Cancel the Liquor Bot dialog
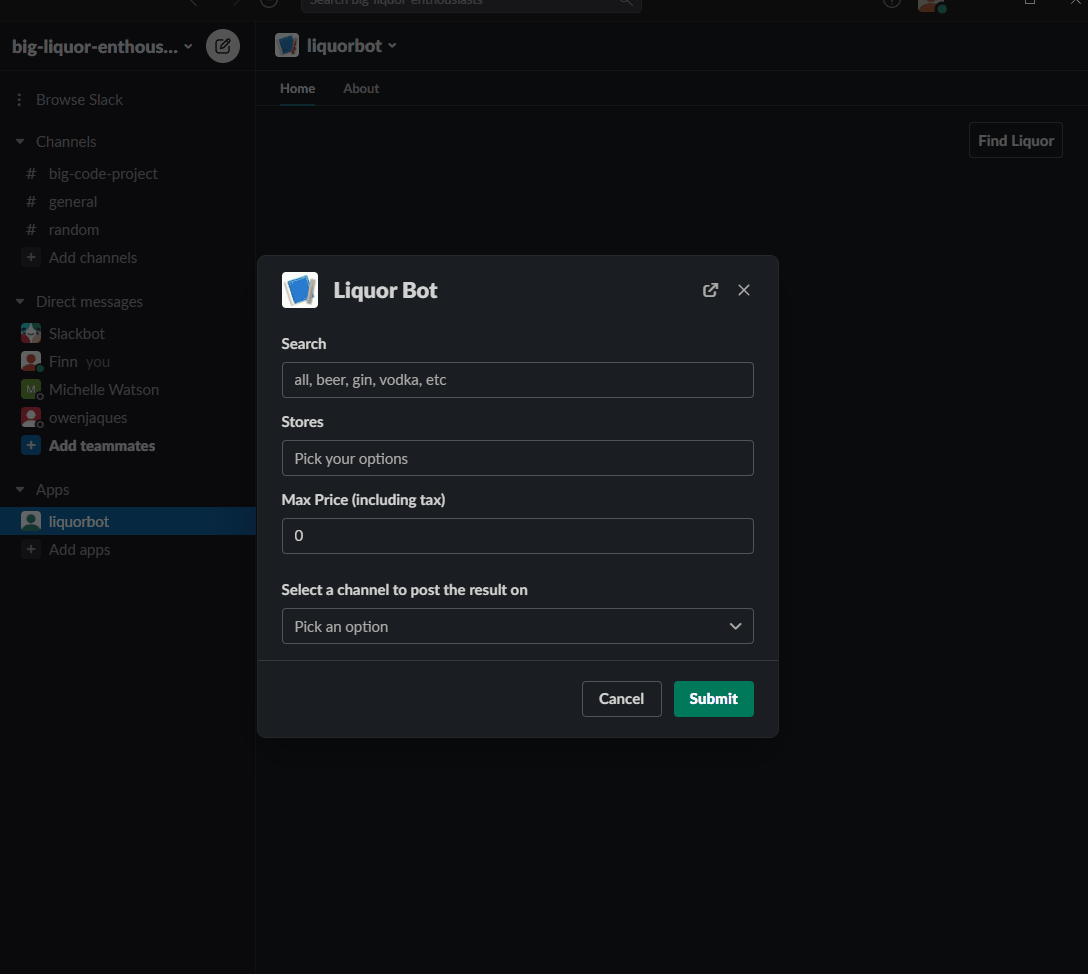The image size is (1088, 974). click(x=621, y=699)
